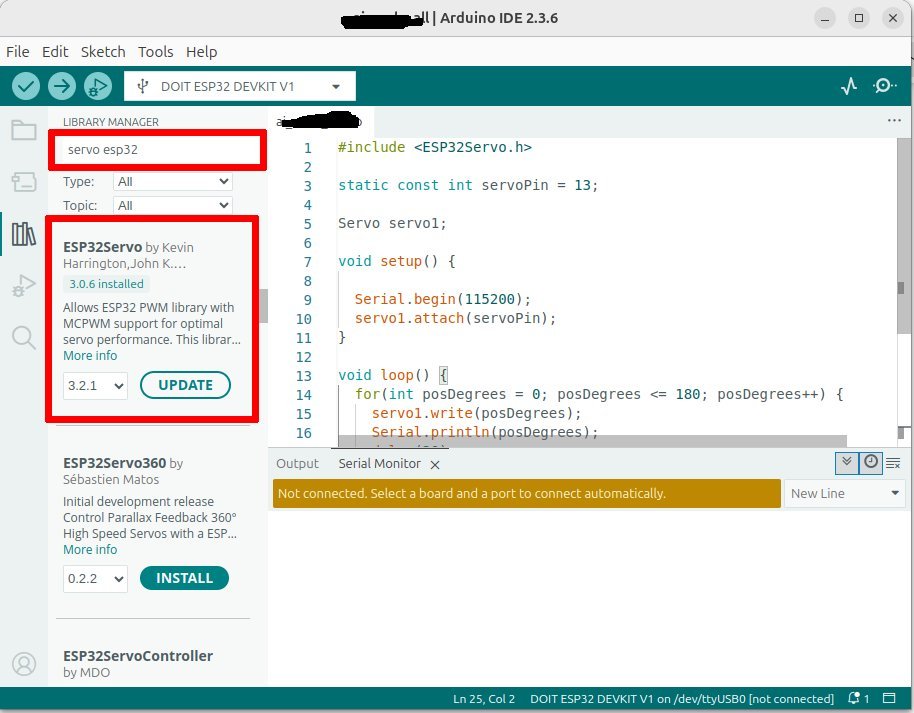Screen dimensions: 914x713
Task: Click the UPDATE button for ESP32Servo
Action: [x=185, y=385]
